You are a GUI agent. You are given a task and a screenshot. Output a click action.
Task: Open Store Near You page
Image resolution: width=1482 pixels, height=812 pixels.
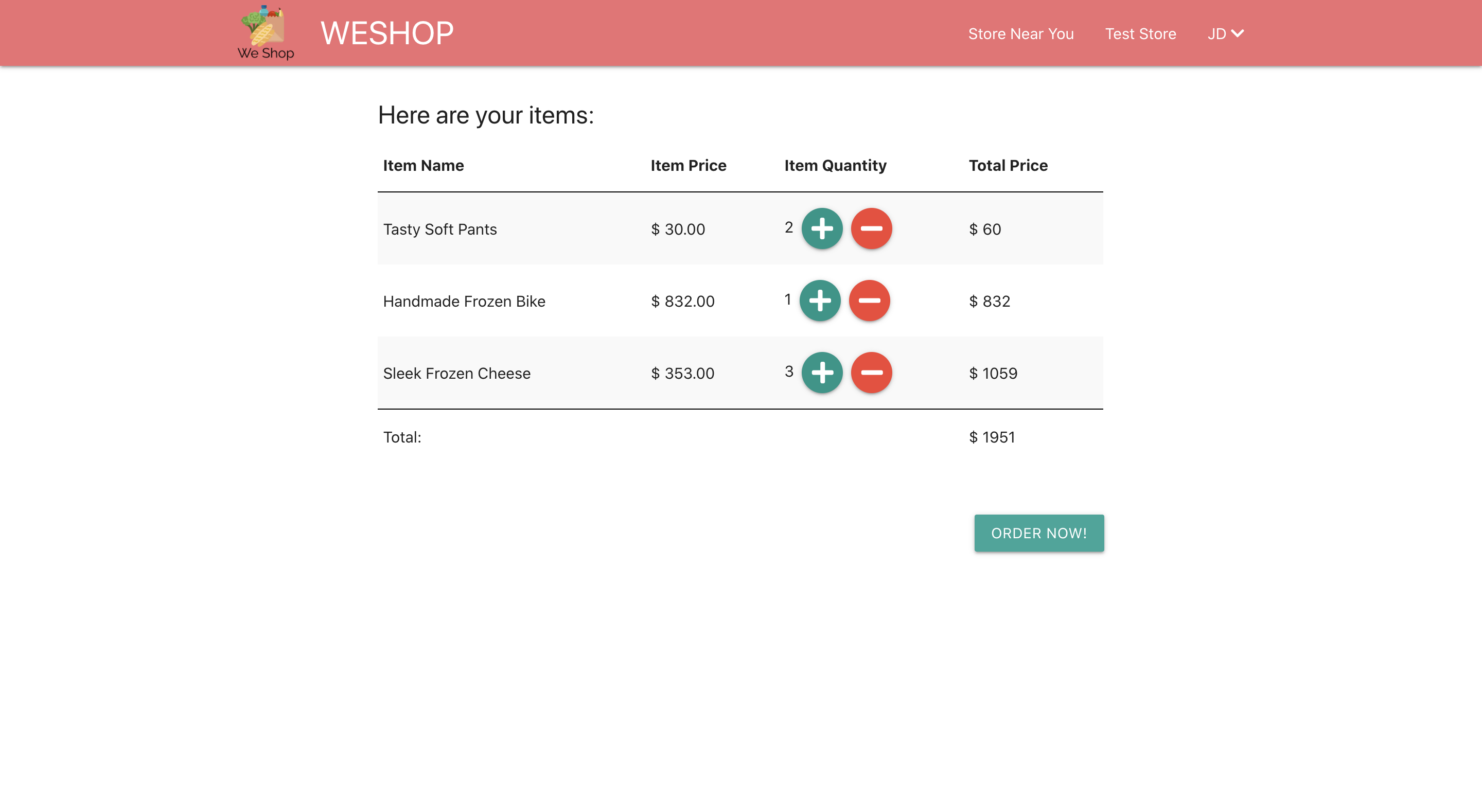click(1020, 33)
